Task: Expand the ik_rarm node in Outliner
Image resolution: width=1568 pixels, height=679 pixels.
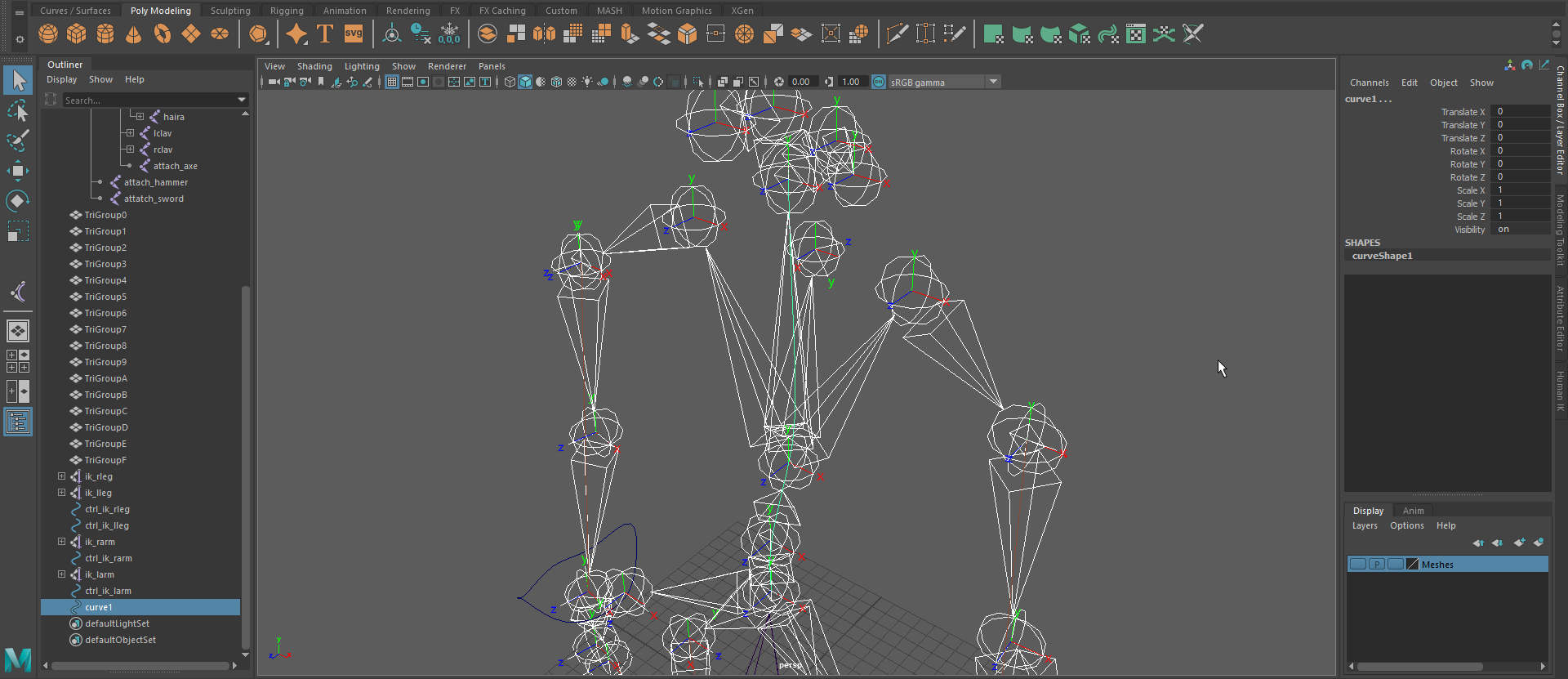Action: pos(61,542)
